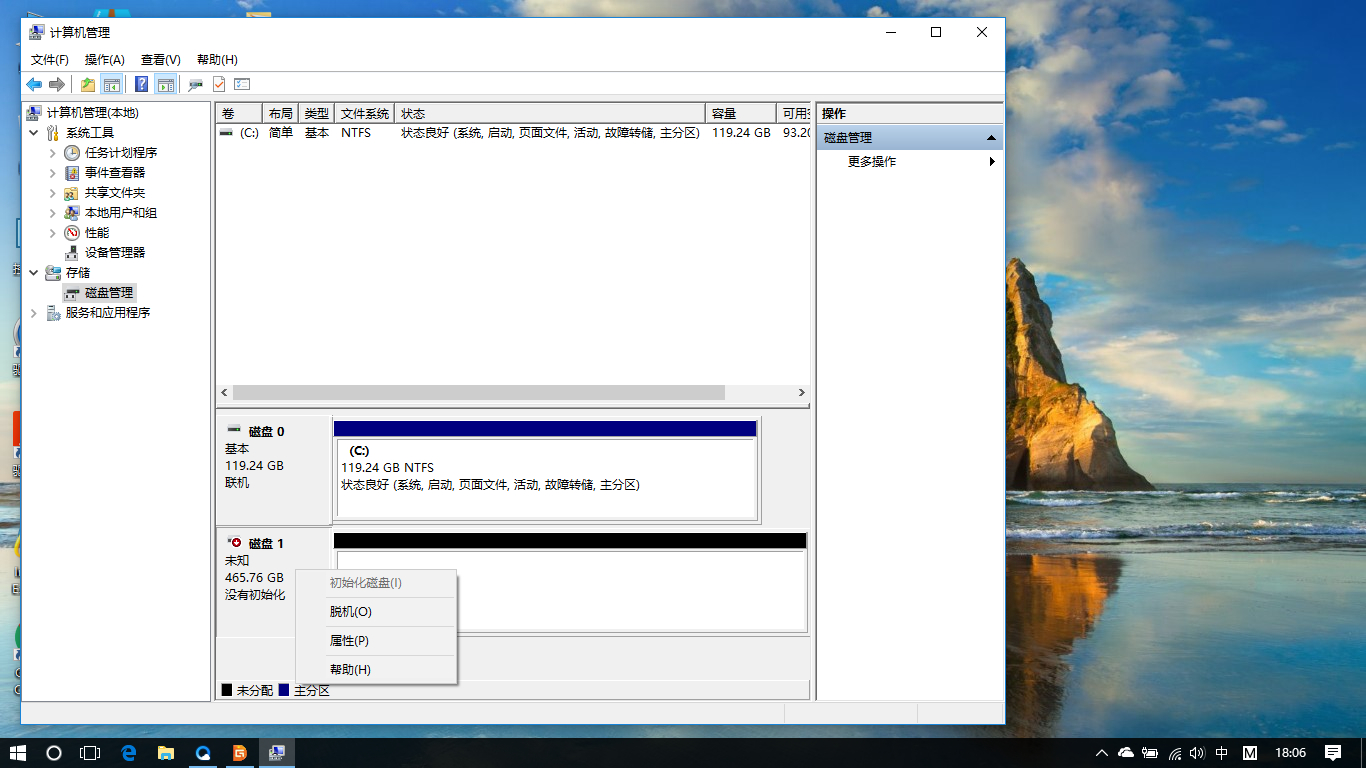
Task: Click the checklist toolbar icon
Action: point(241,85)
